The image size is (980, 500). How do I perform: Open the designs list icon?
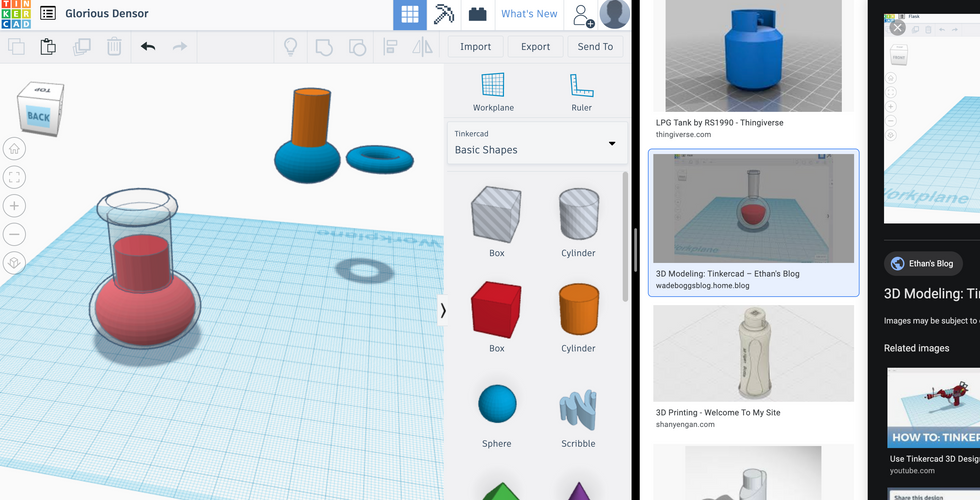click(48, 14)
